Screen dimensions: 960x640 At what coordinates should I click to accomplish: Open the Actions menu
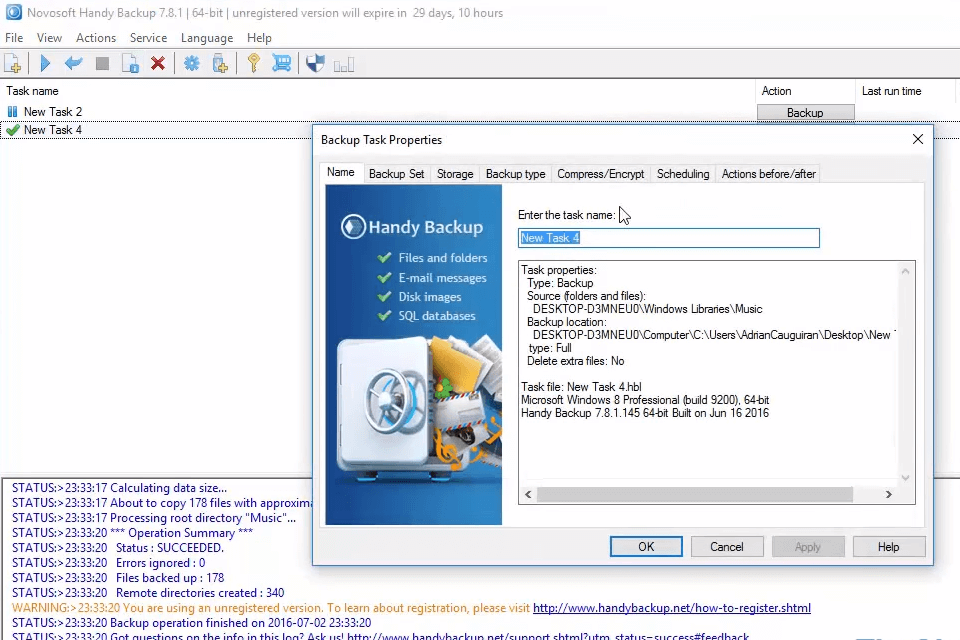pyautogui.click(x=96, y=37)
